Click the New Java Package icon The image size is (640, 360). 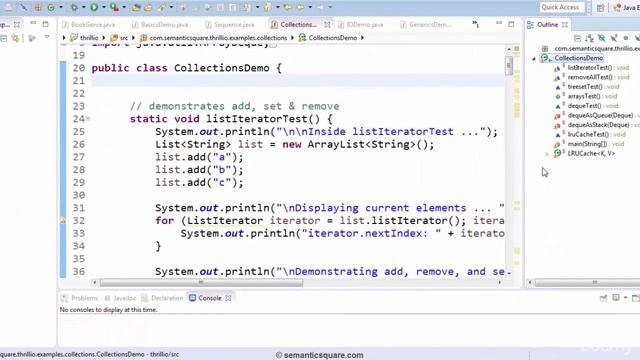click(x=38, y=7)
